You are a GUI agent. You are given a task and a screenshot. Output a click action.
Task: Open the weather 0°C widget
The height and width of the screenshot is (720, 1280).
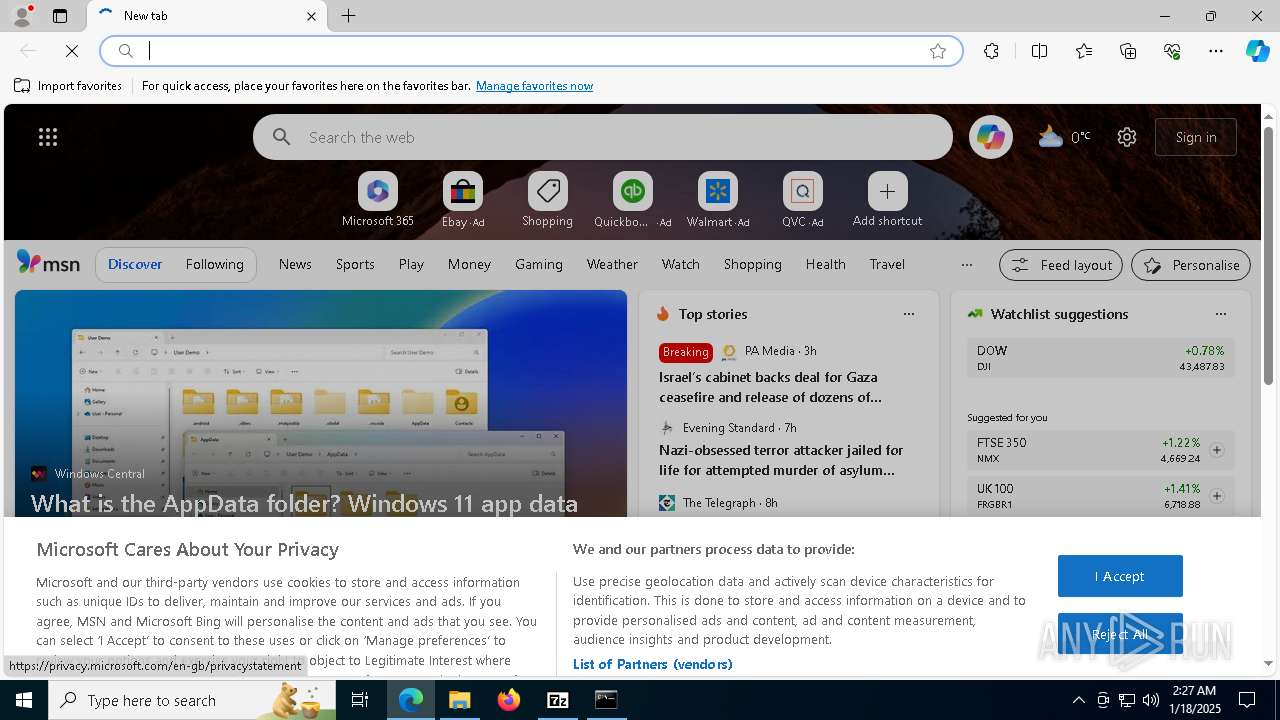1064,137
